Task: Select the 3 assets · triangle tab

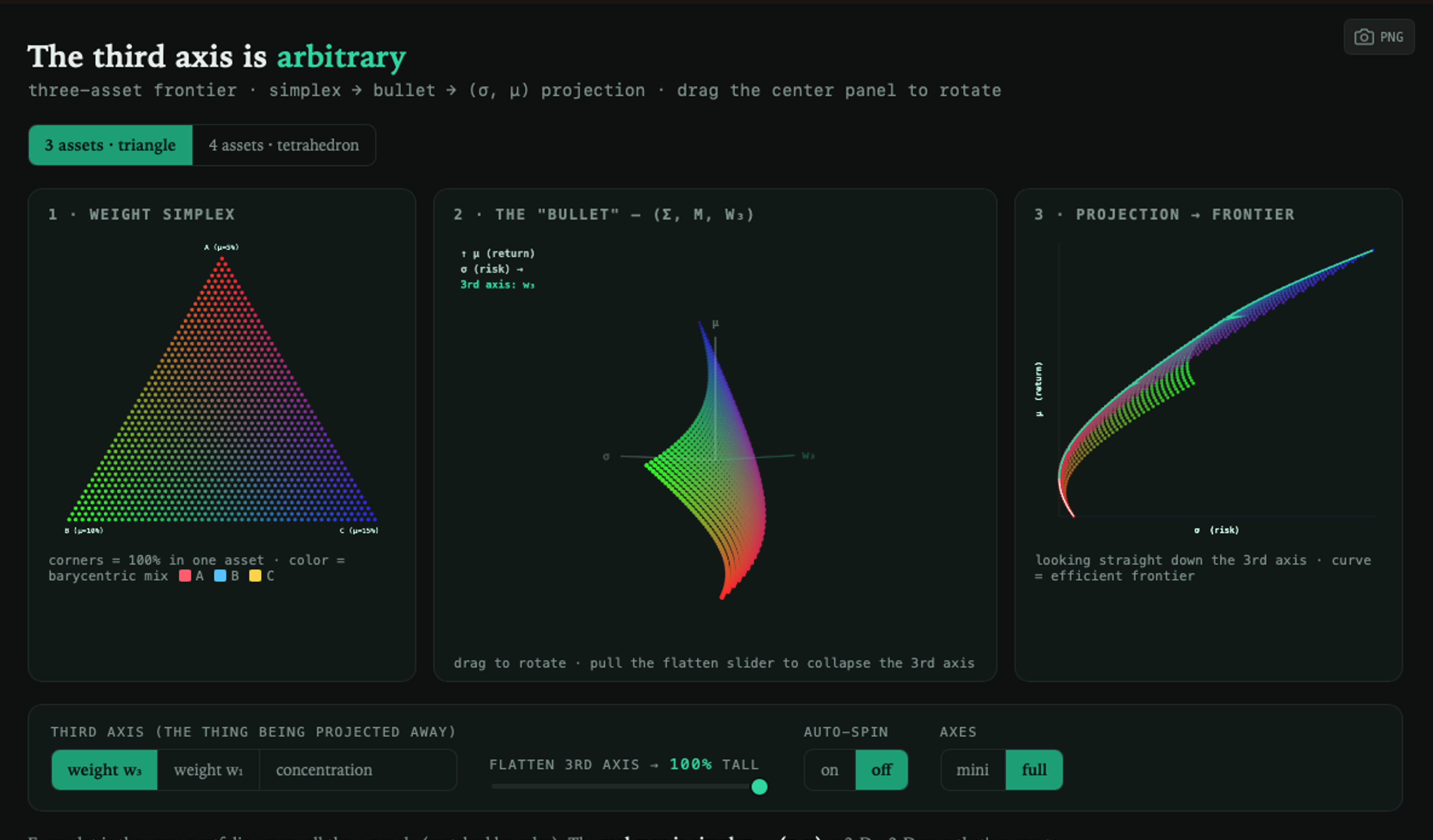Action: [110, 145]
